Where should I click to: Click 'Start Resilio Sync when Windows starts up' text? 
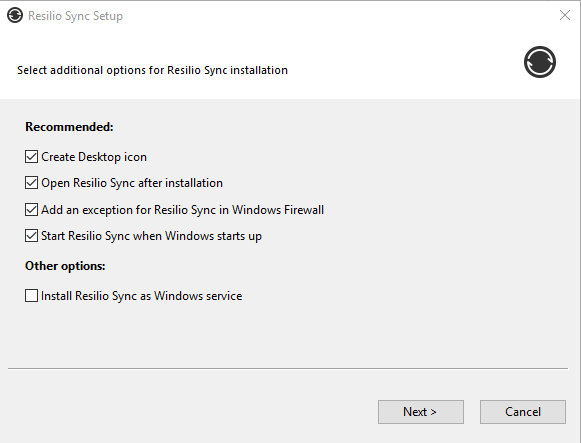click(151, 236)
